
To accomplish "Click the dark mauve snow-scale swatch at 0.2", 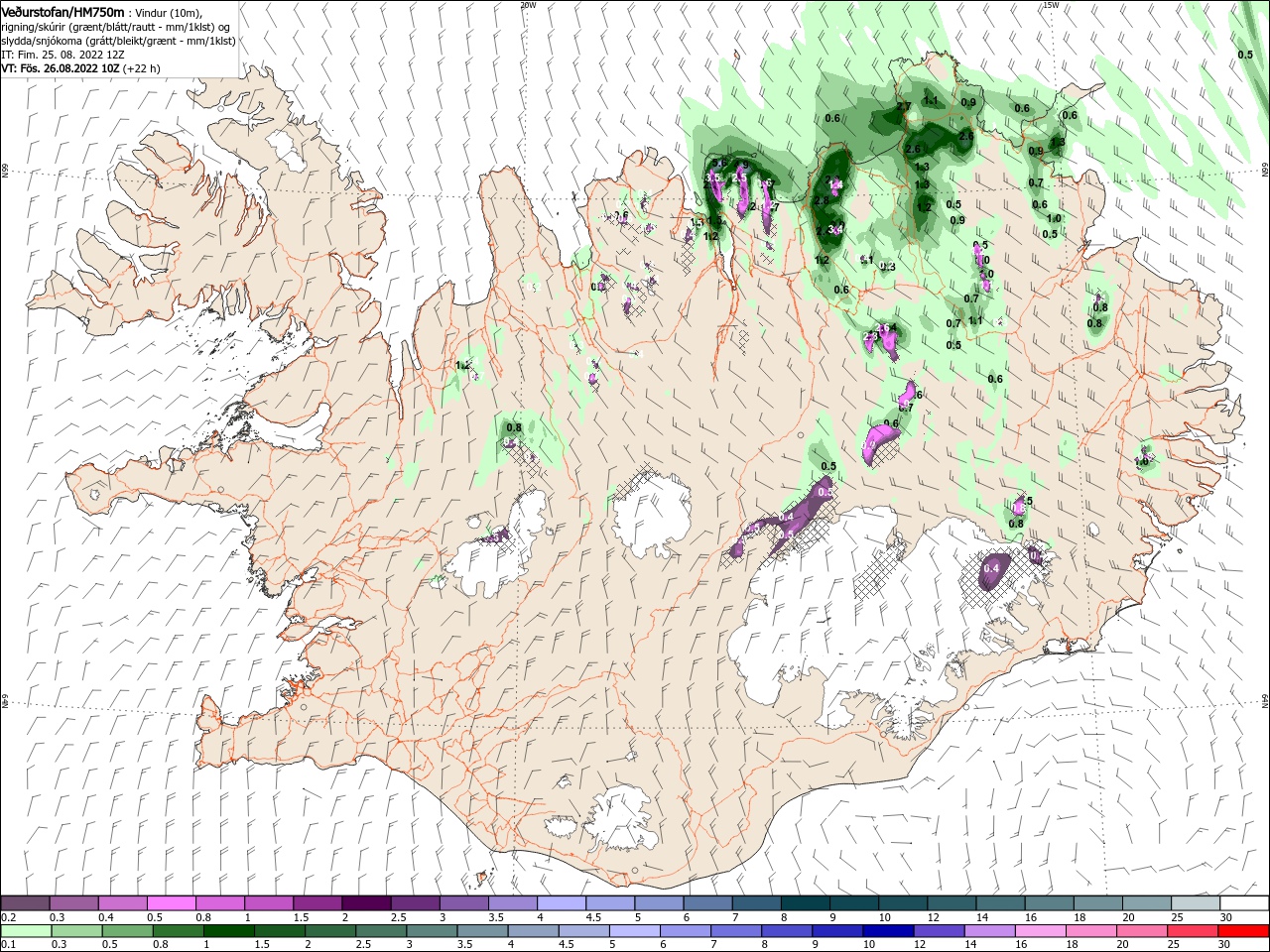I will [25, 903].
